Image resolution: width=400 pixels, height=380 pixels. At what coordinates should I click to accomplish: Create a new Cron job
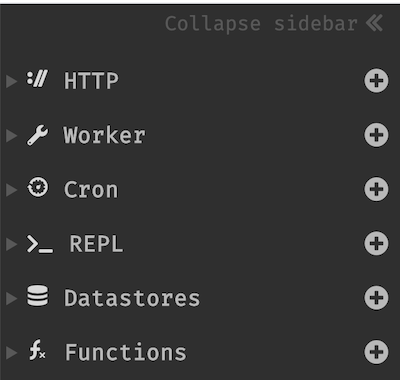pos(376,189)
